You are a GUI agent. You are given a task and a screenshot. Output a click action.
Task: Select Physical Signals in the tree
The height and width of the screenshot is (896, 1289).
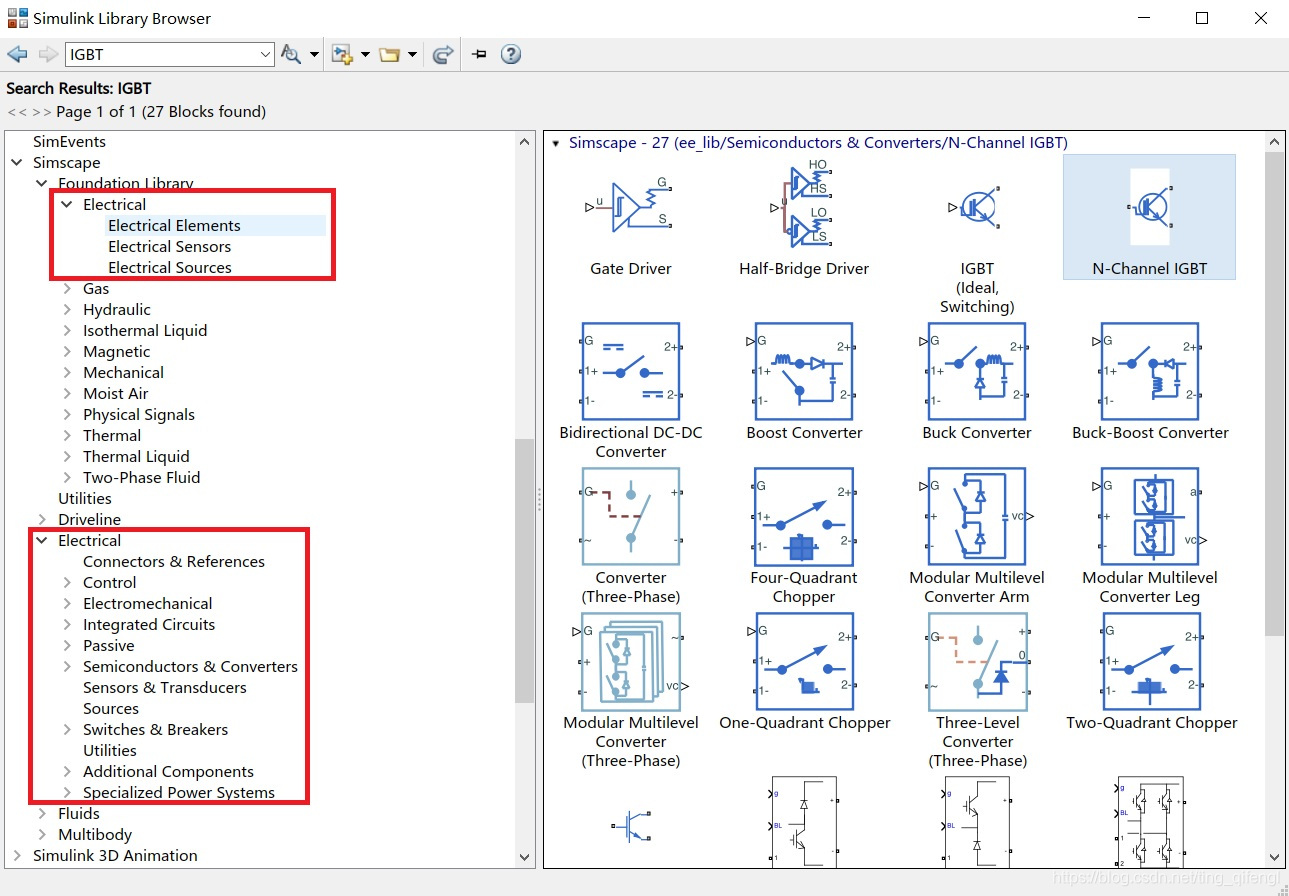(139, 414)
